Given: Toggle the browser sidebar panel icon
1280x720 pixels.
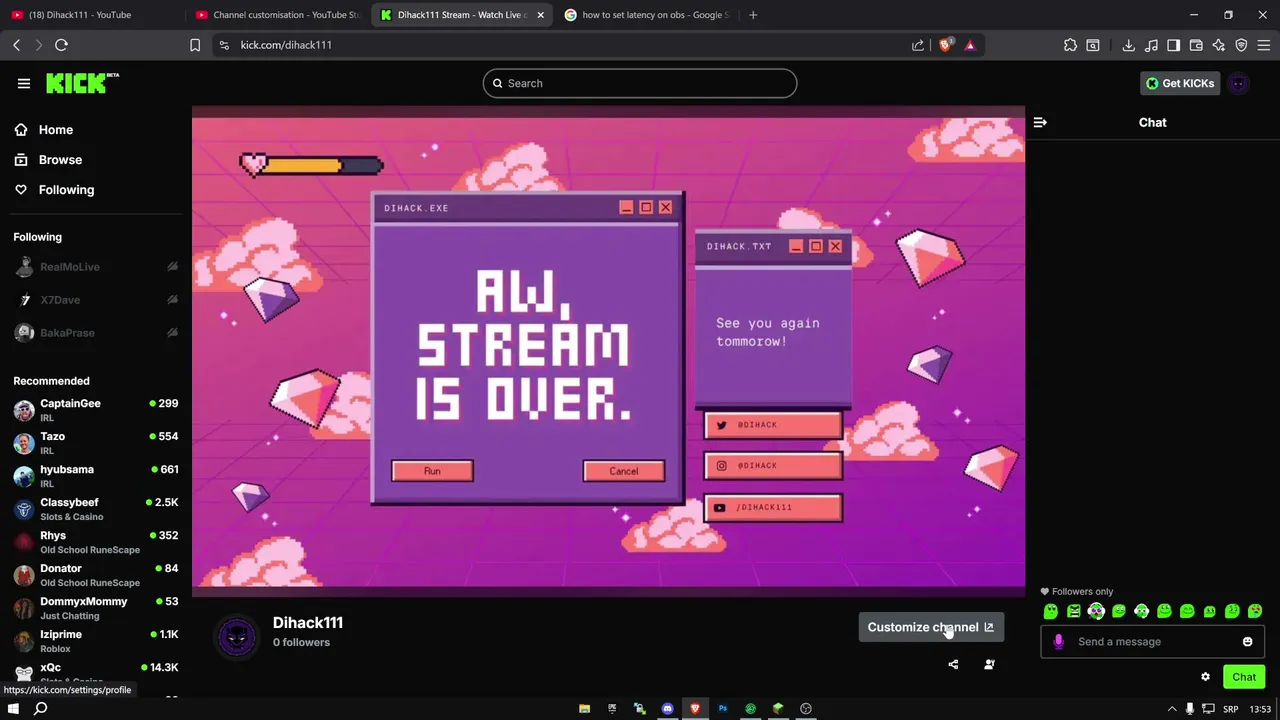Looking at the screenshot, I should click(x=1174, y=45).
